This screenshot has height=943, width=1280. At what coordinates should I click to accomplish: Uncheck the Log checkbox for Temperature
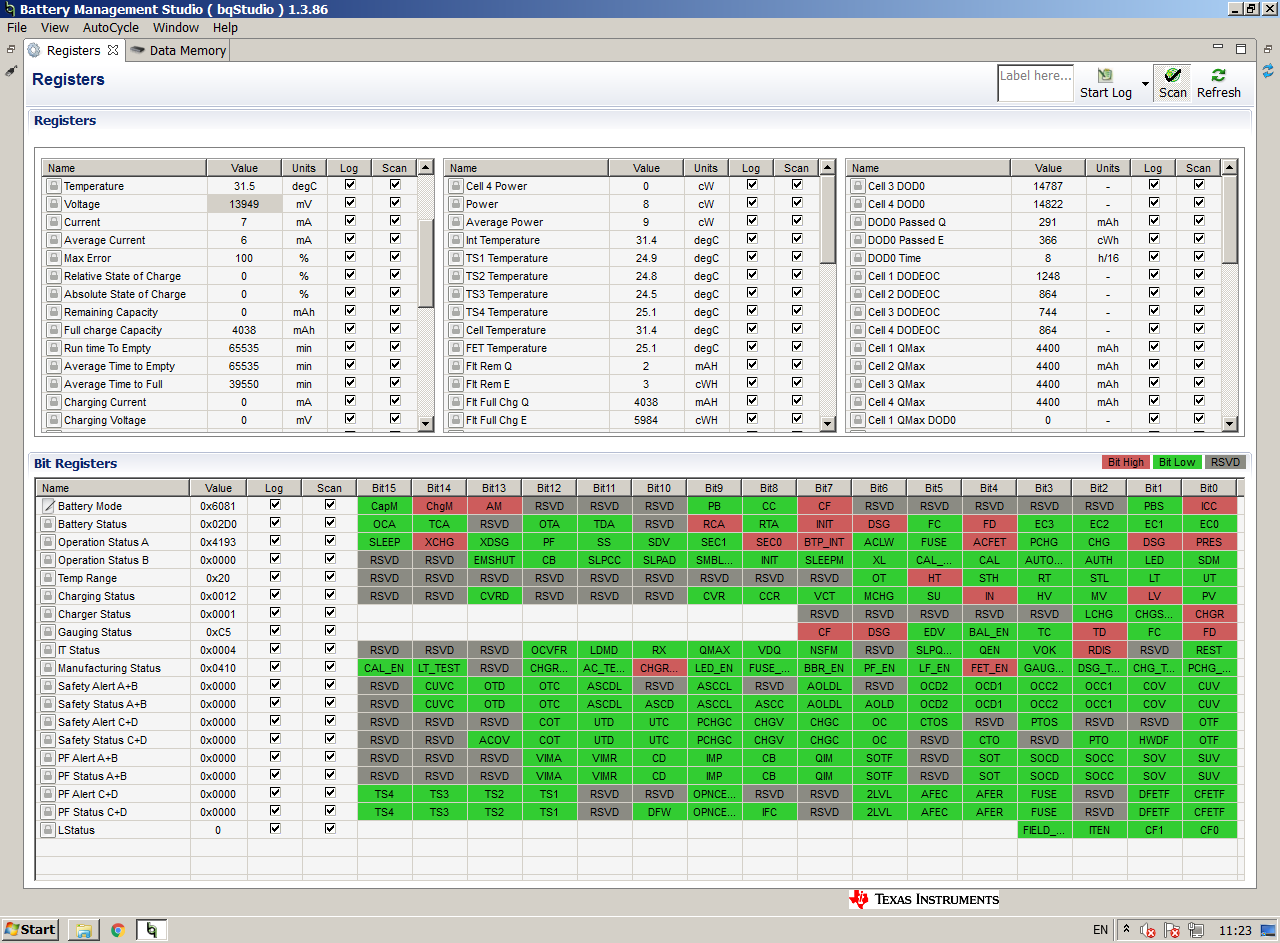[x=350, y=185]
